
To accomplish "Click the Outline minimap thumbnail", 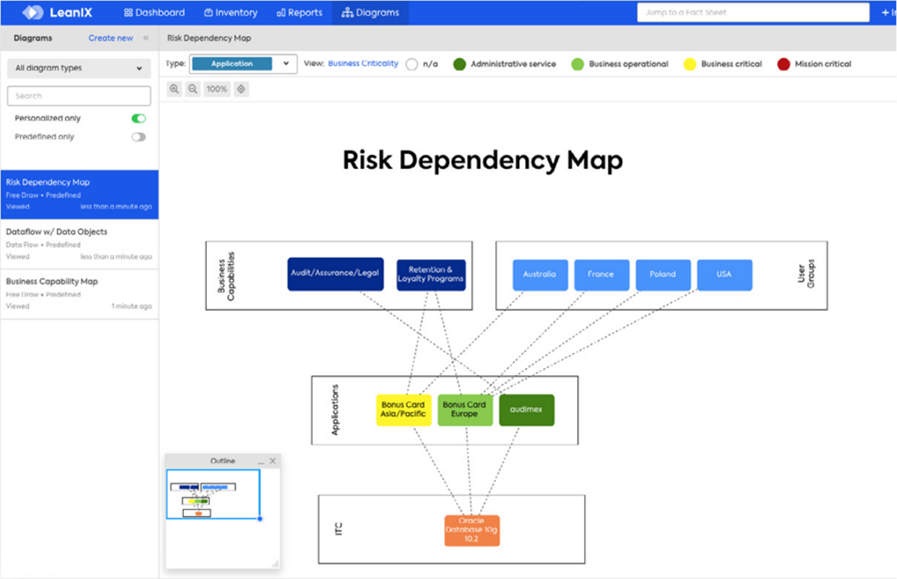I will tap(213, 494).
